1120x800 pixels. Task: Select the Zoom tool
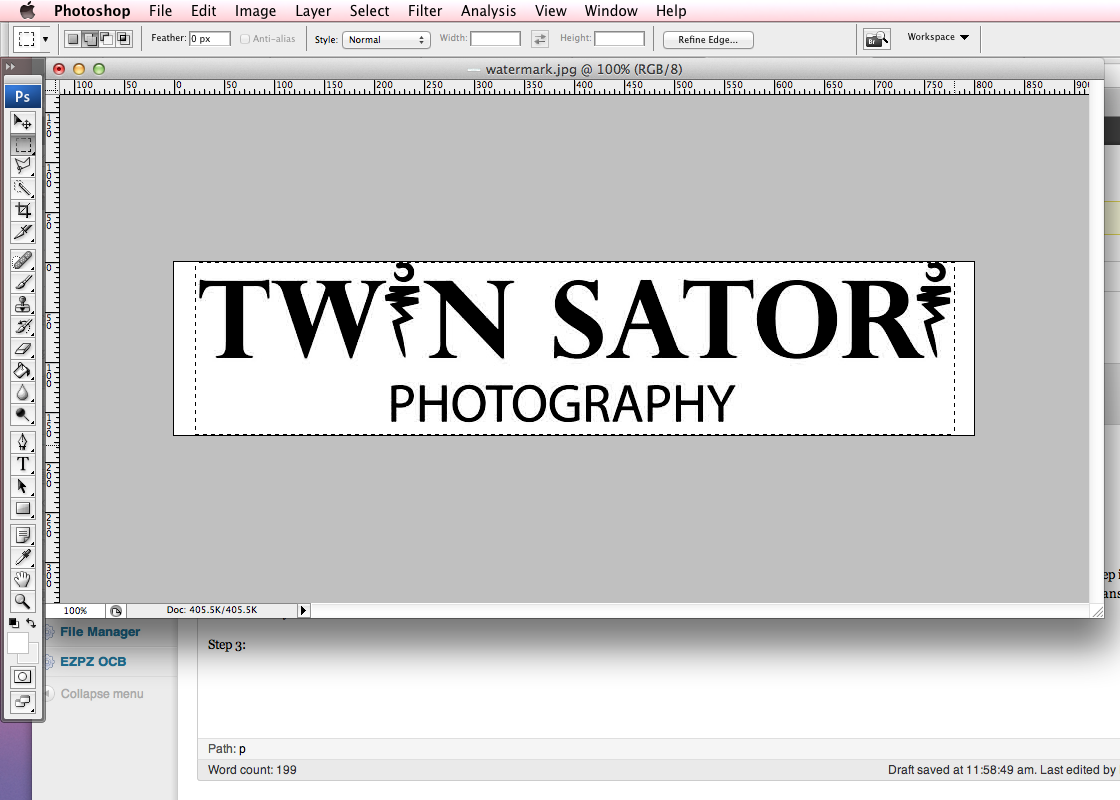coord(23,601)
